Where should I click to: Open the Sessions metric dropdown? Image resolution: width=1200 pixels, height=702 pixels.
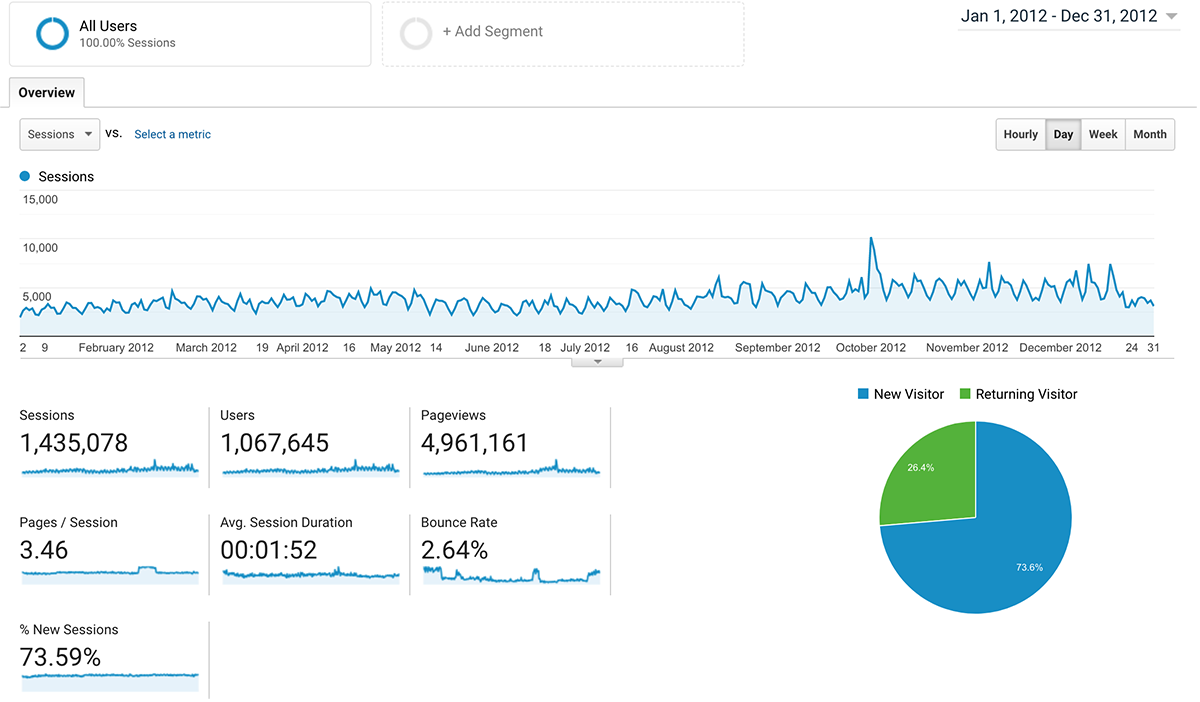[x=60, y=134]
